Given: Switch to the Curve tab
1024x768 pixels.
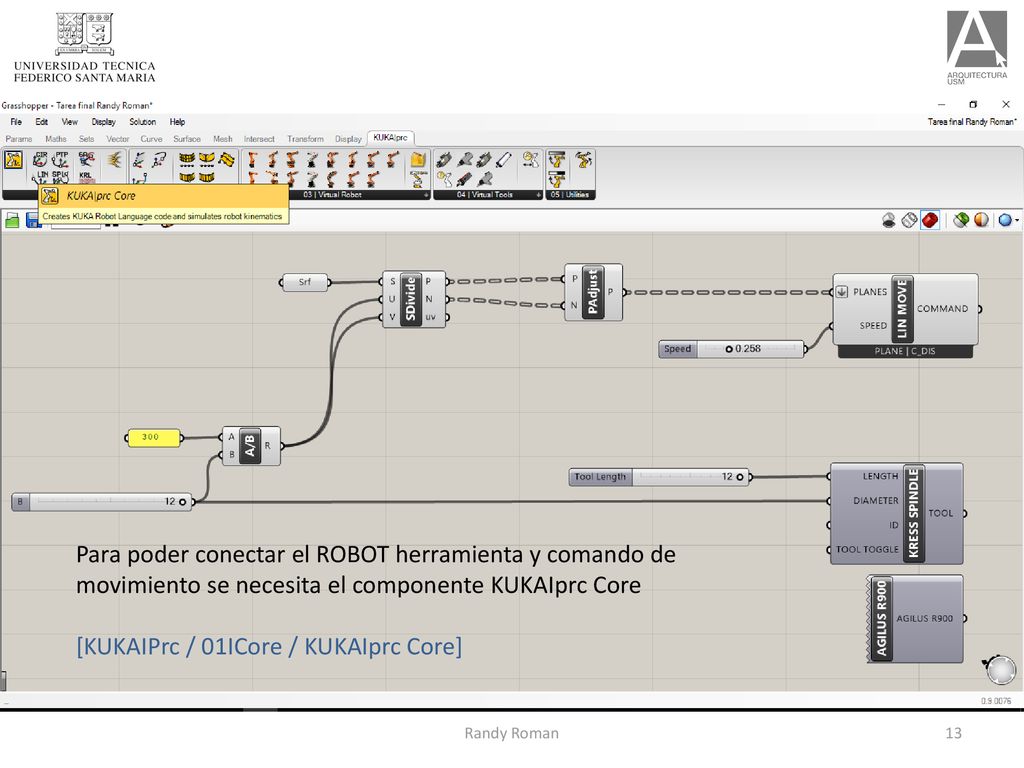Looking at the screenshot, I should pos(152,139).
